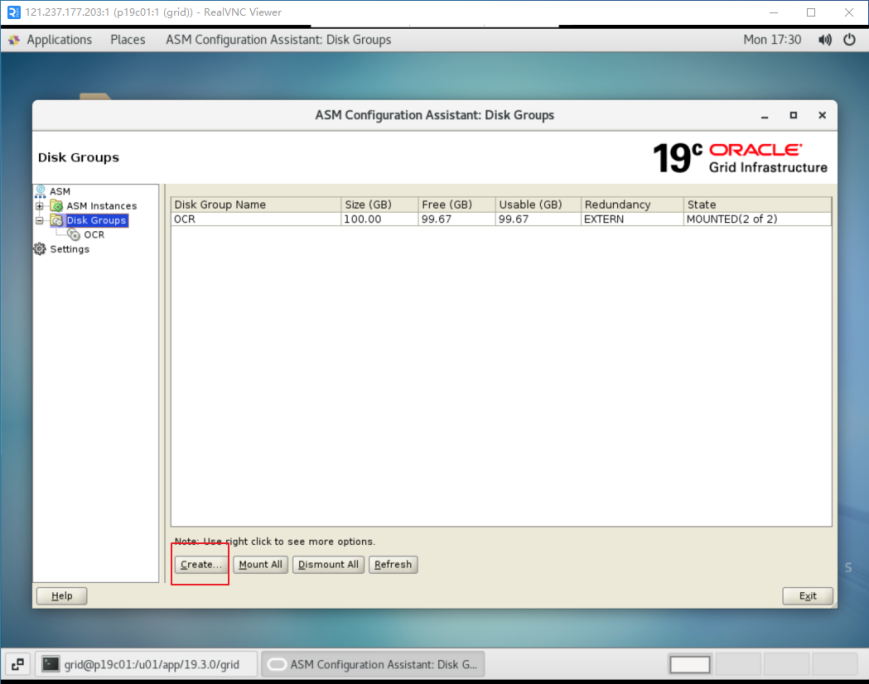Open the Places menu

click(x=127, y=40)
